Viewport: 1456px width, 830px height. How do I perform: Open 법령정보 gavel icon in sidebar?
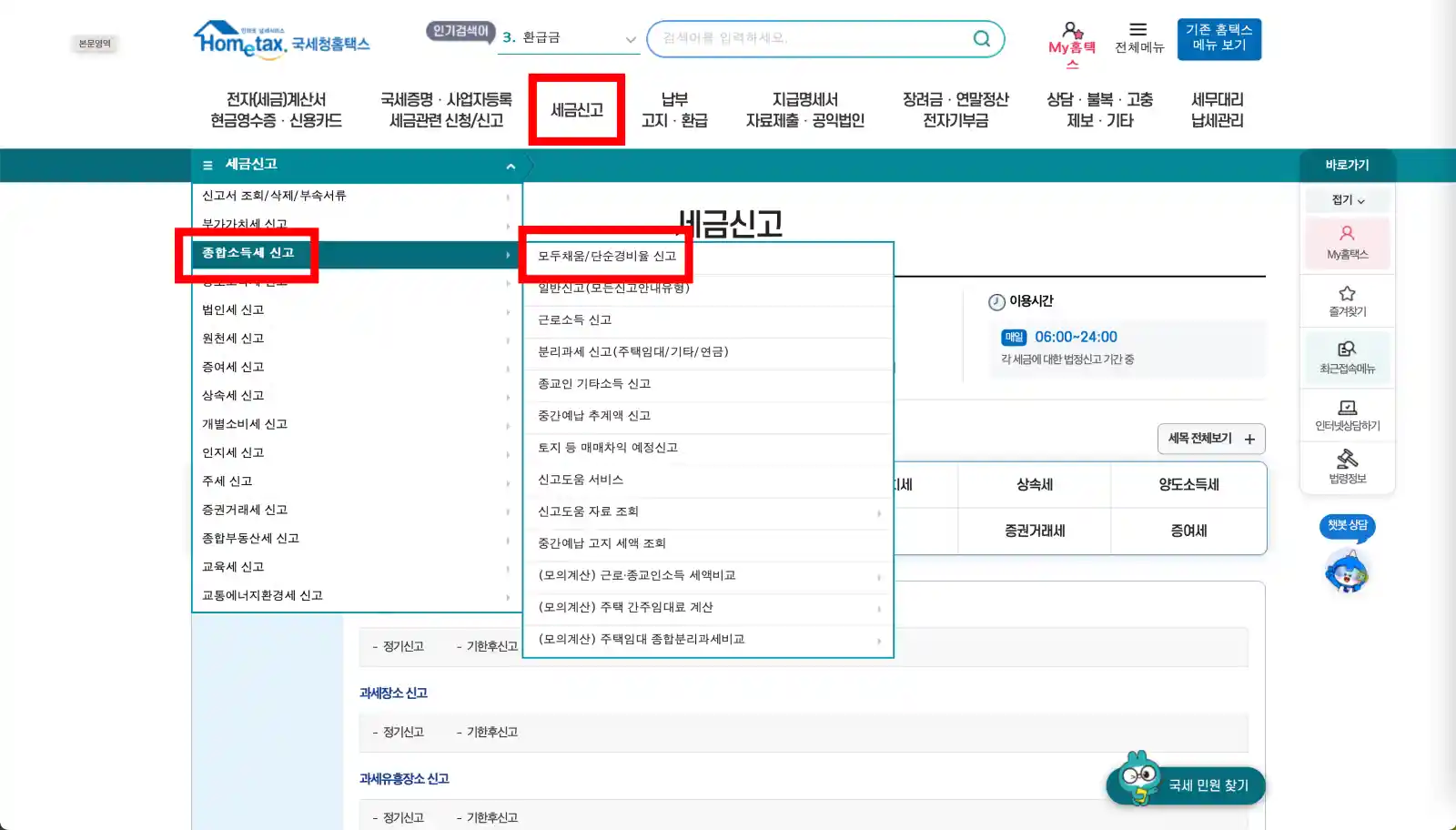1347,468
